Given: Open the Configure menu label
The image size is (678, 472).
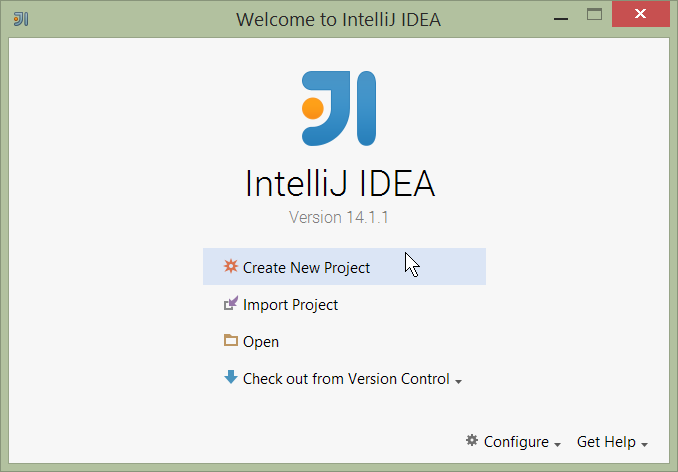Looking at the screenshot, I should coord(516,442).
